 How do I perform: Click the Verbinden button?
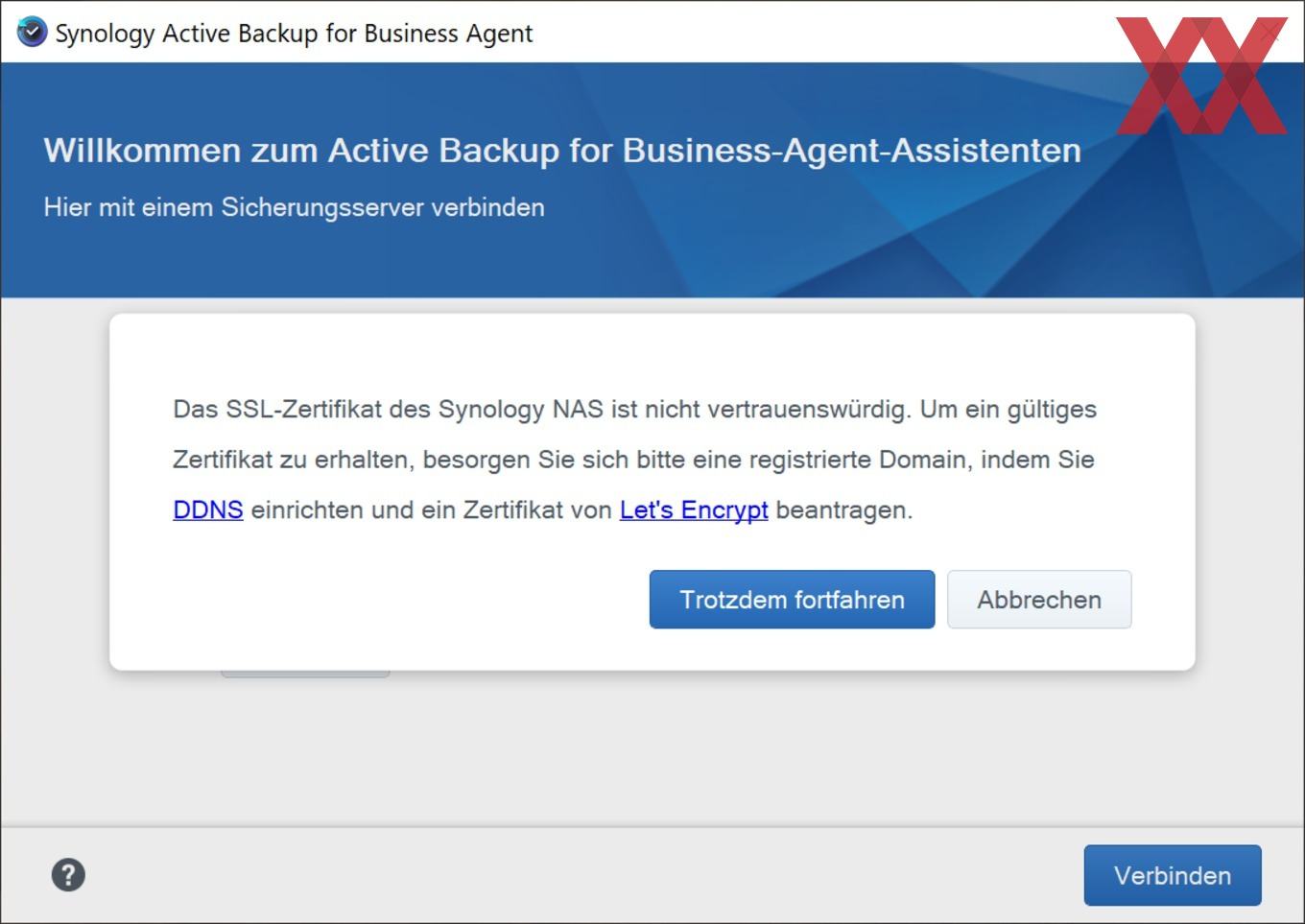point(1173,875)
